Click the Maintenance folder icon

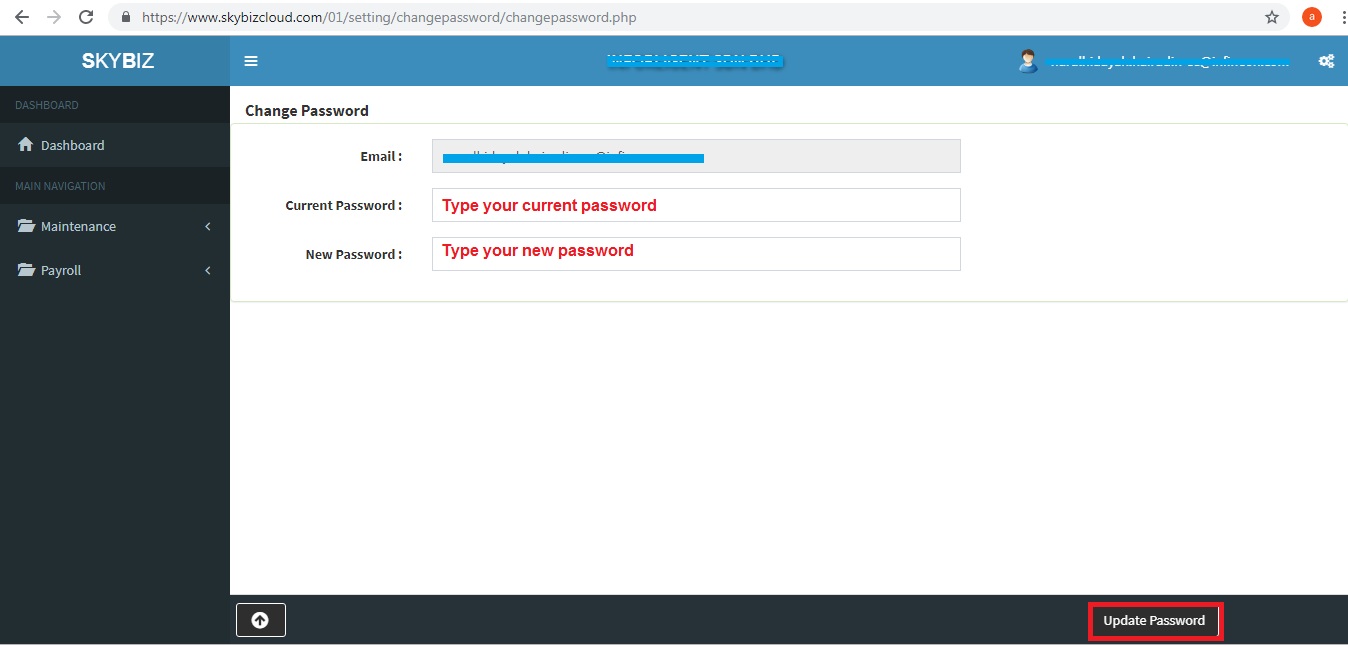(x=26, y=226)
